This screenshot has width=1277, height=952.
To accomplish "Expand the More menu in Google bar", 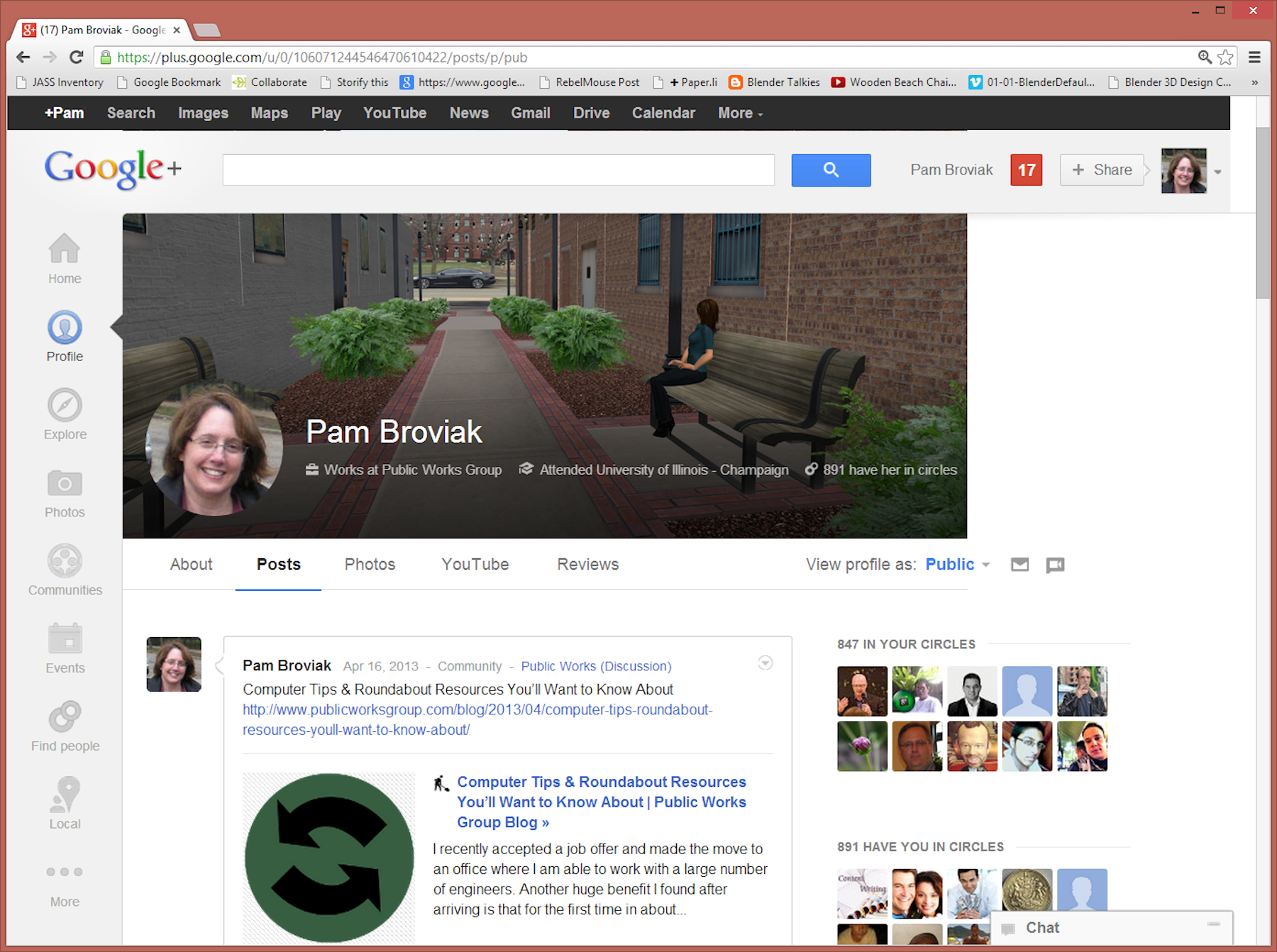I will point(740,114).
